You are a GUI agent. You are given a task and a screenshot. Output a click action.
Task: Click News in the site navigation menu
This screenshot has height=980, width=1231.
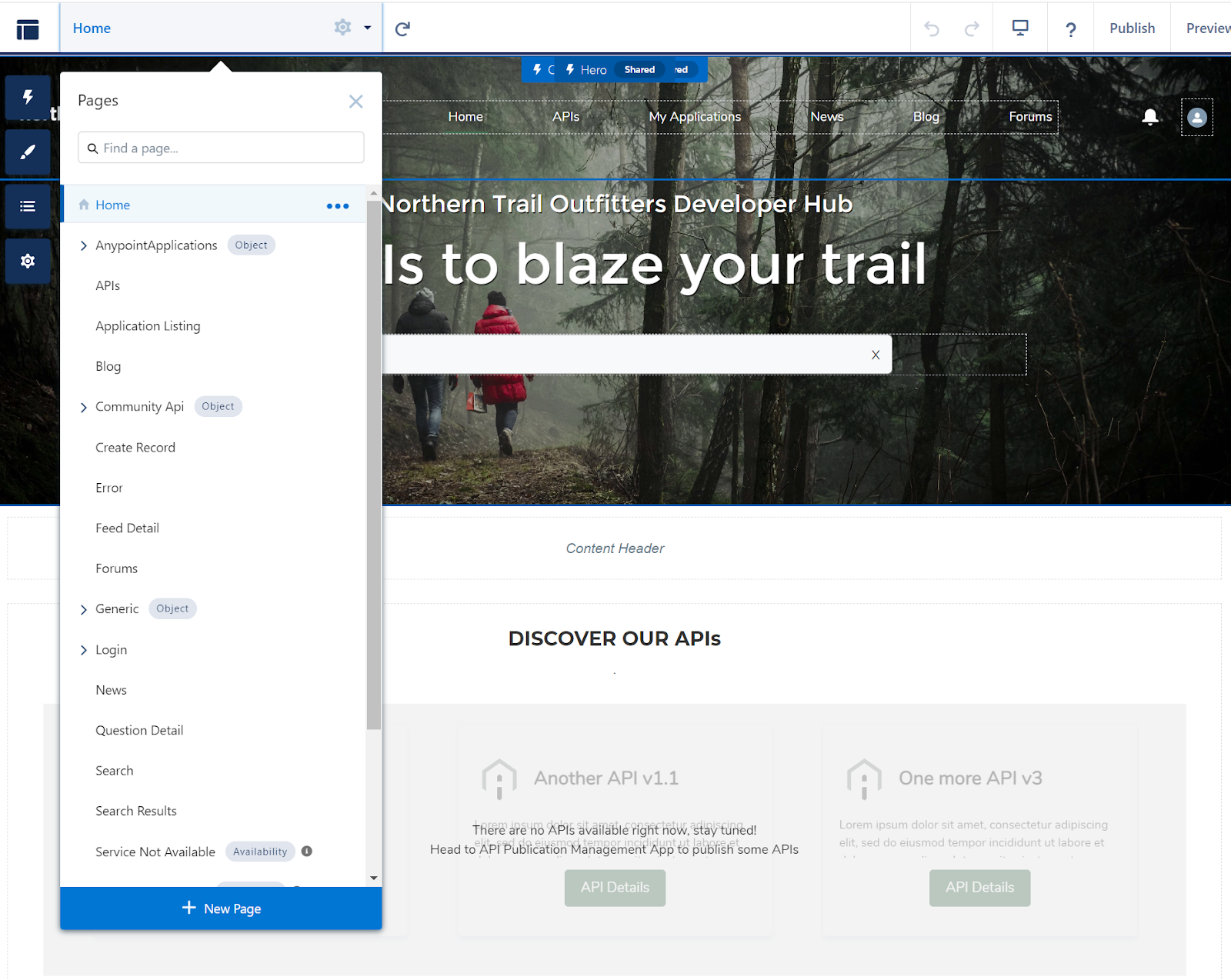coord(827,116)
